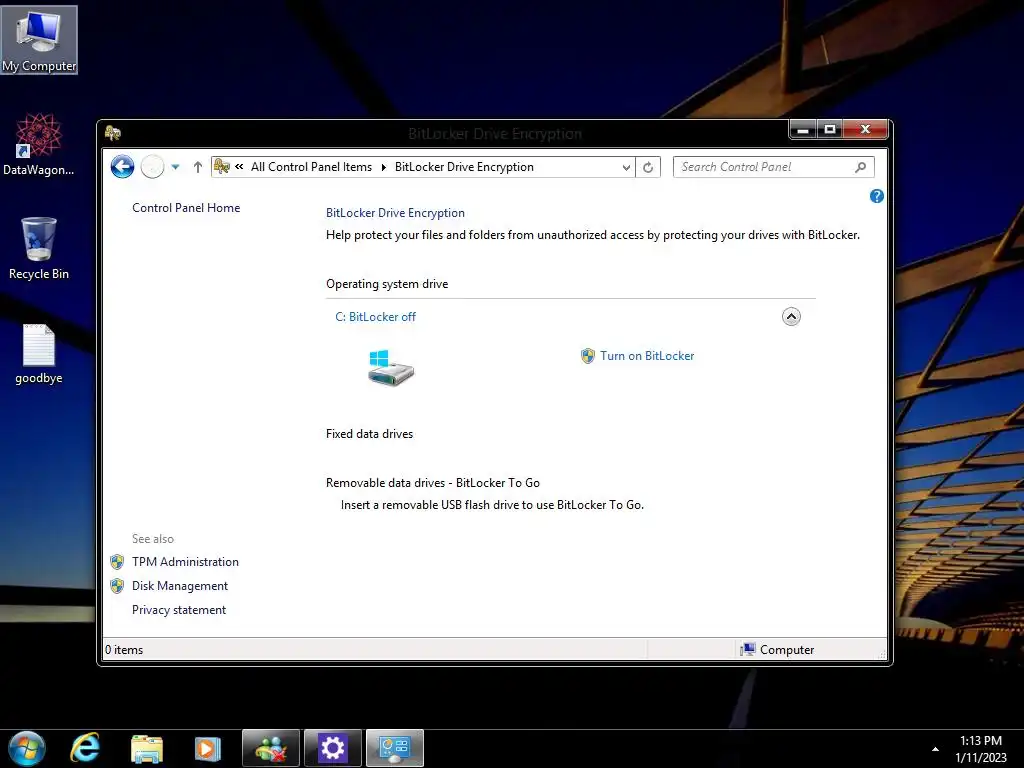This screenshot has width=1024, height=768.
Task: Refresh the Control Panel view
Action: click(648, 167)
